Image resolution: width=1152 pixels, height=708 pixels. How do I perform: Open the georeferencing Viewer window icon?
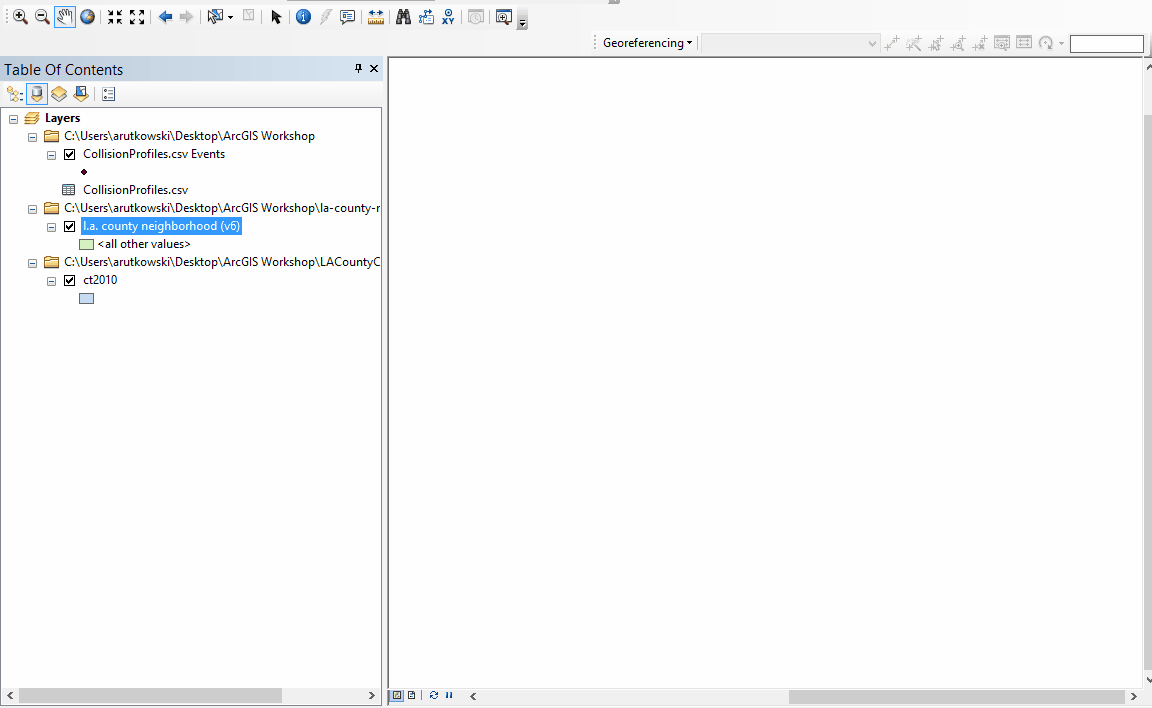point(1001,43)
